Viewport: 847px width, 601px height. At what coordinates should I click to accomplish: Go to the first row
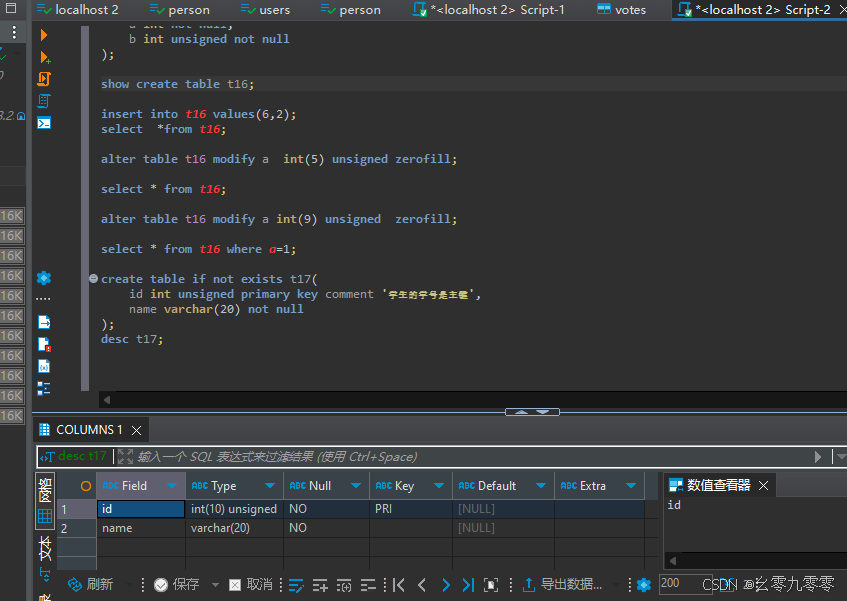click(399, 585)
